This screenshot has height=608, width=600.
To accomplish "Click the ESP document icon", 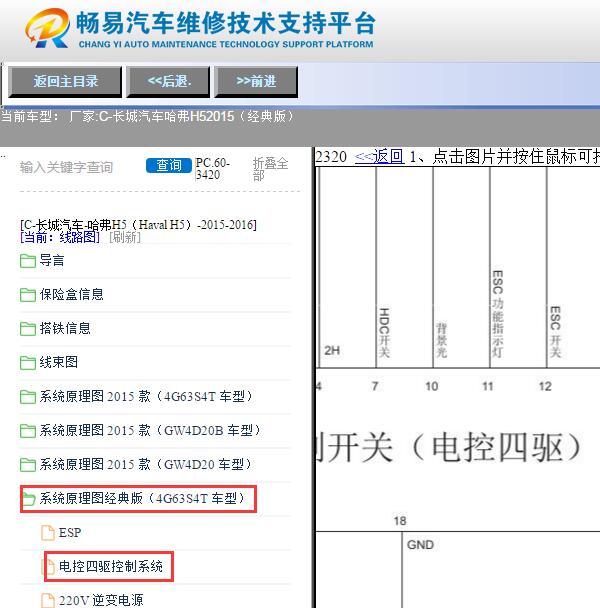I will point(48,532).
